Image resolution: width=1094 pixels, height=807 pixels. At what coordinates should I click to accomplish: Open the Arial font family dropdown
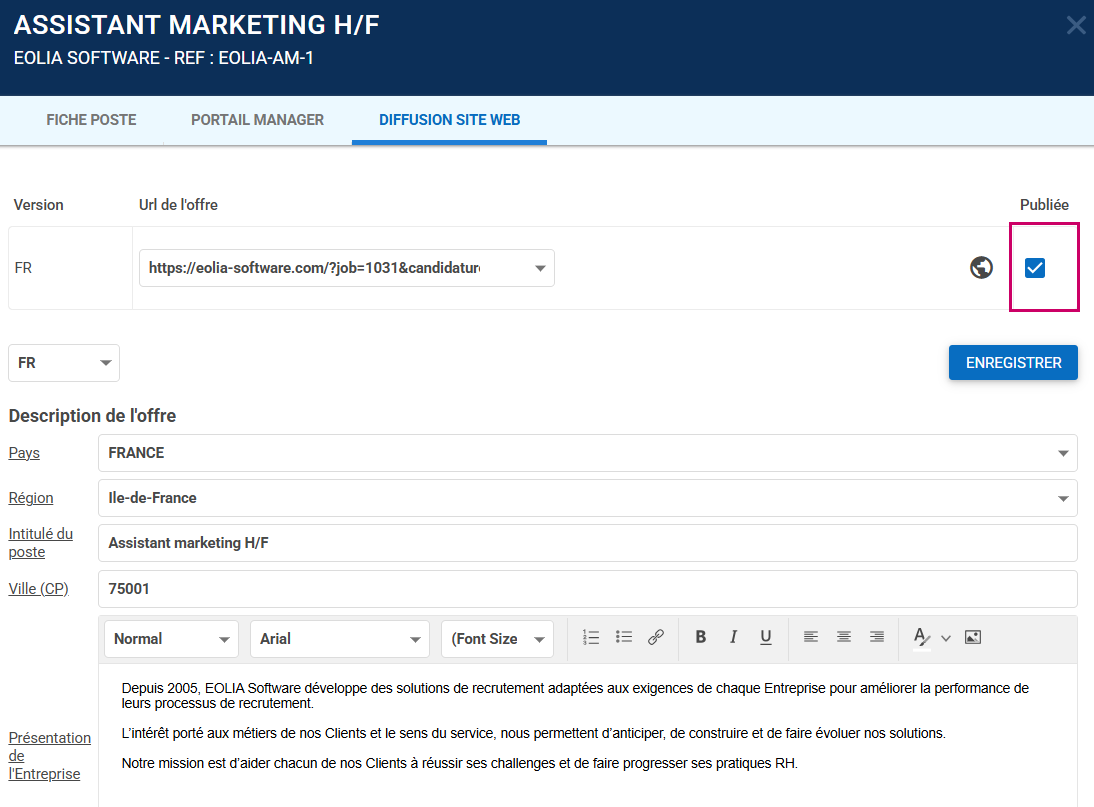(339, 639)
